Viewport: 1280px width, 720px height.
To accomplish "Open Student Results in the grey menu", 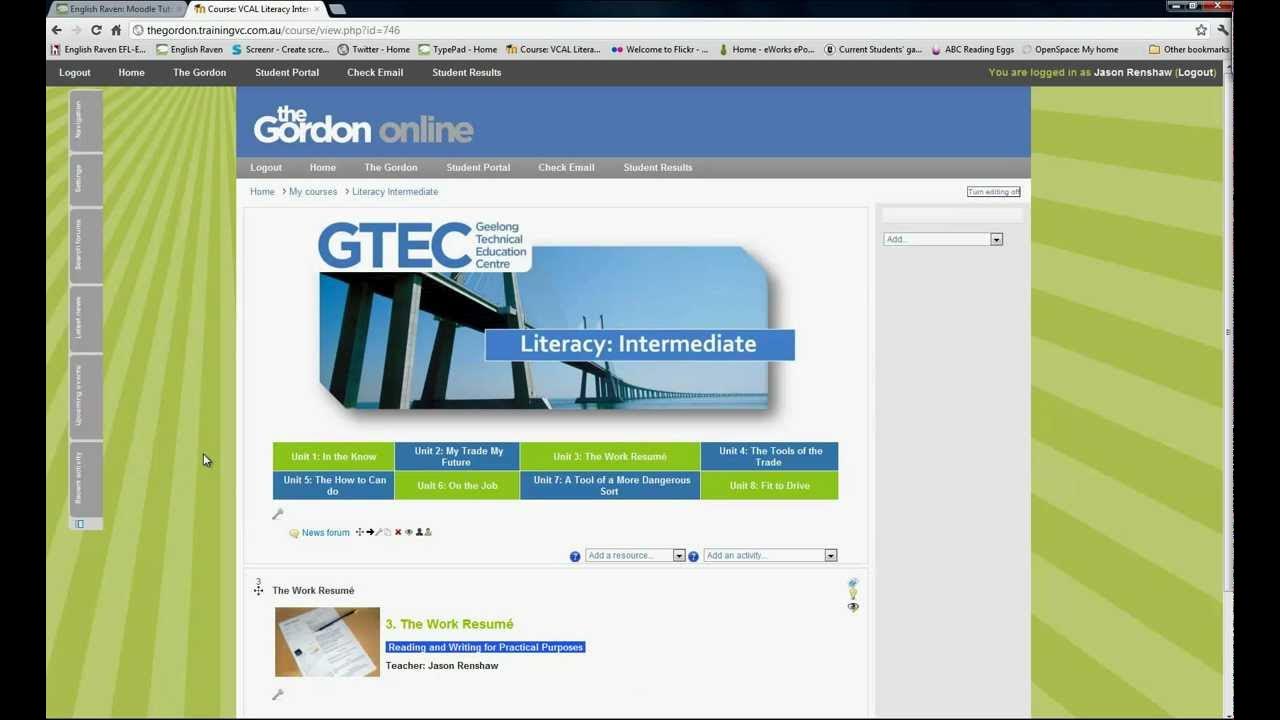I will [658, 167].
